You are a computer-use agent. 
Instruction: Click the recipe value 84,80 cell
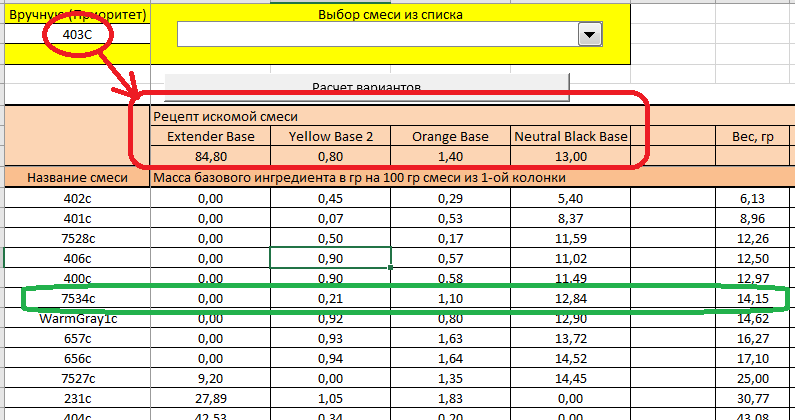click(210, 157)
